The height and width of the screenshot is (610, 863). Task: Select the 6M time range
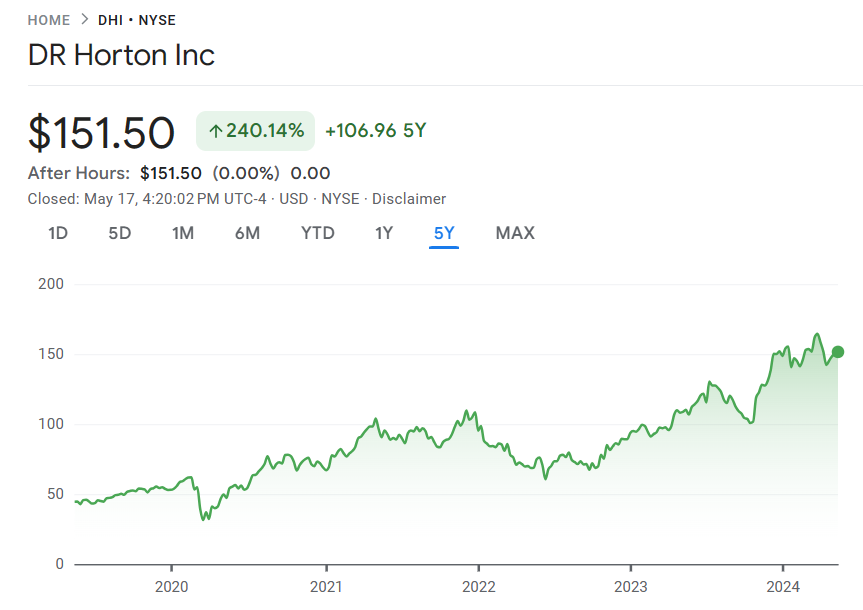click(247, 233)
